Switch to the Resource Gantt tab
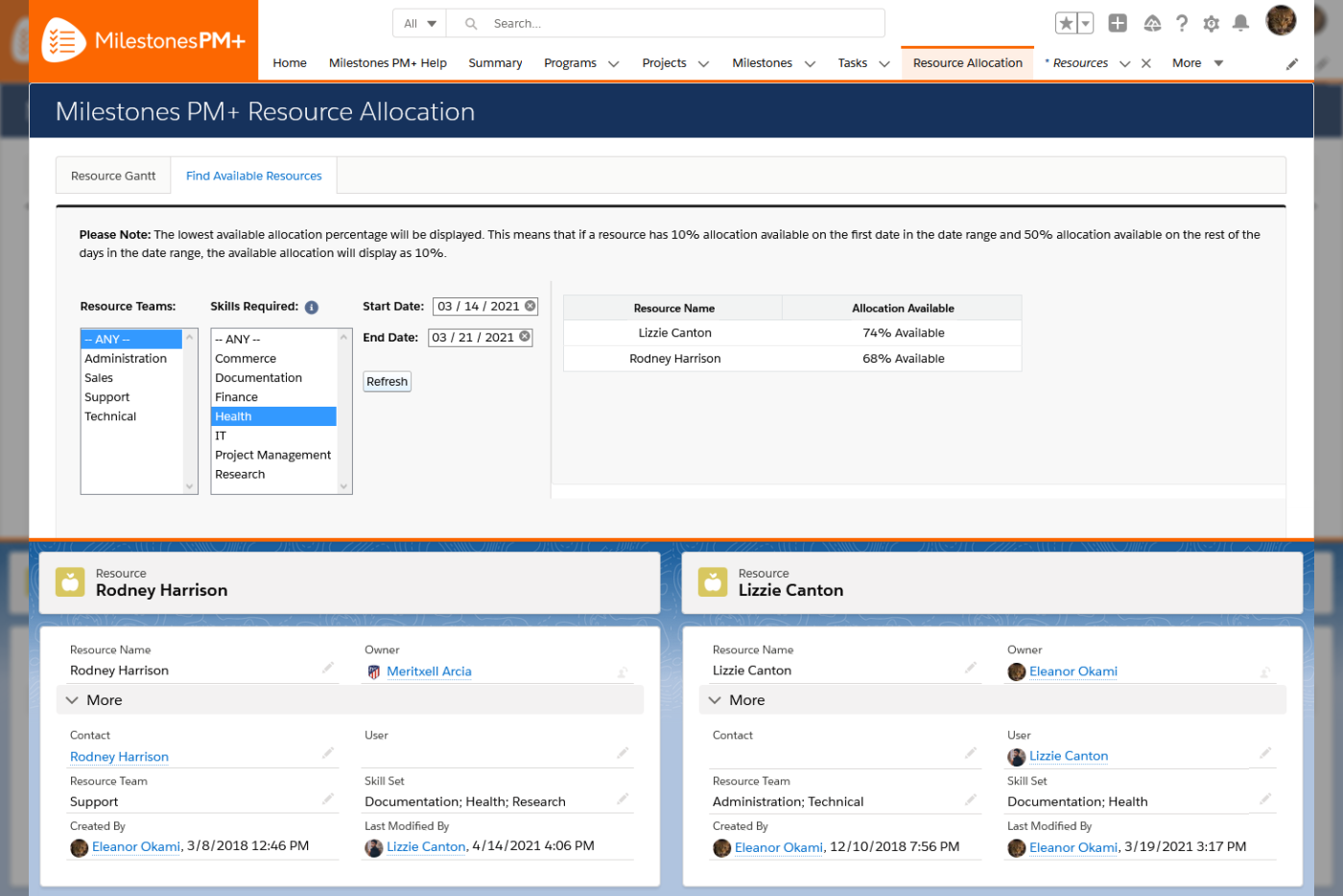Viewport: 1343px width, 896px height. [112, 176]
